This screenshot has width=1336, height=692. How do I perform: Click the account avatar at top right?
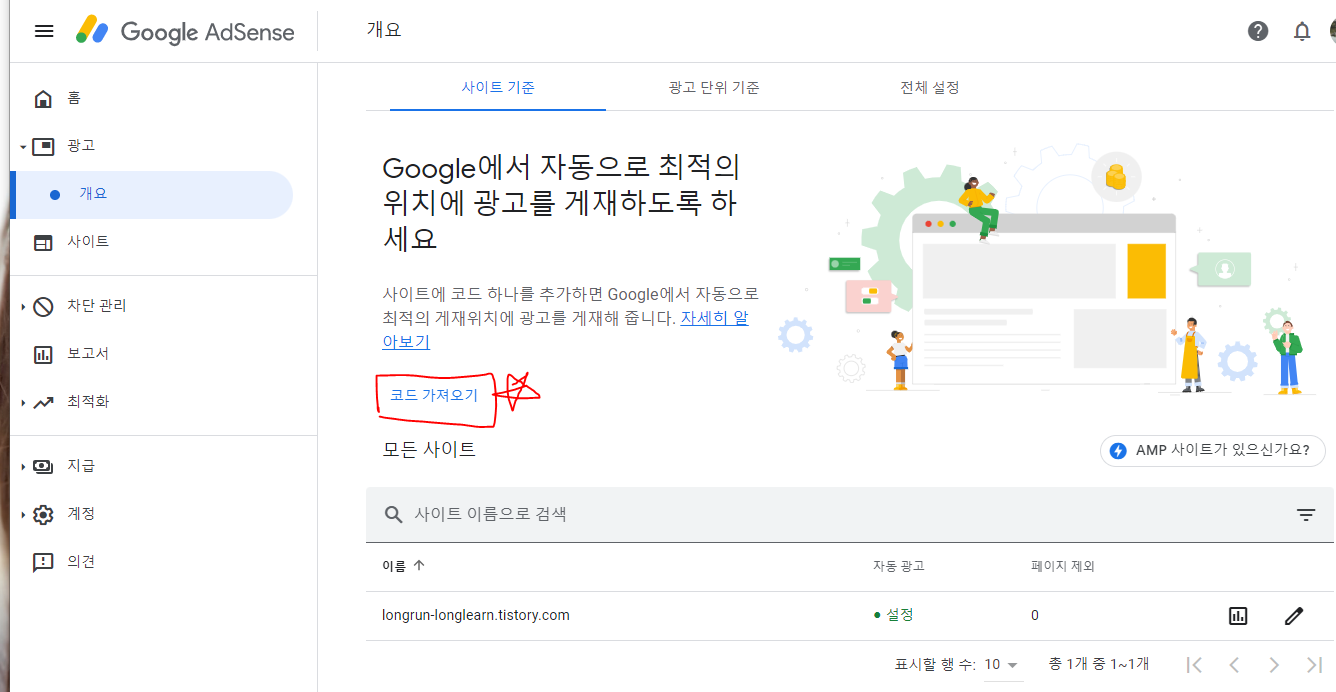click(x=1333, y=31)
